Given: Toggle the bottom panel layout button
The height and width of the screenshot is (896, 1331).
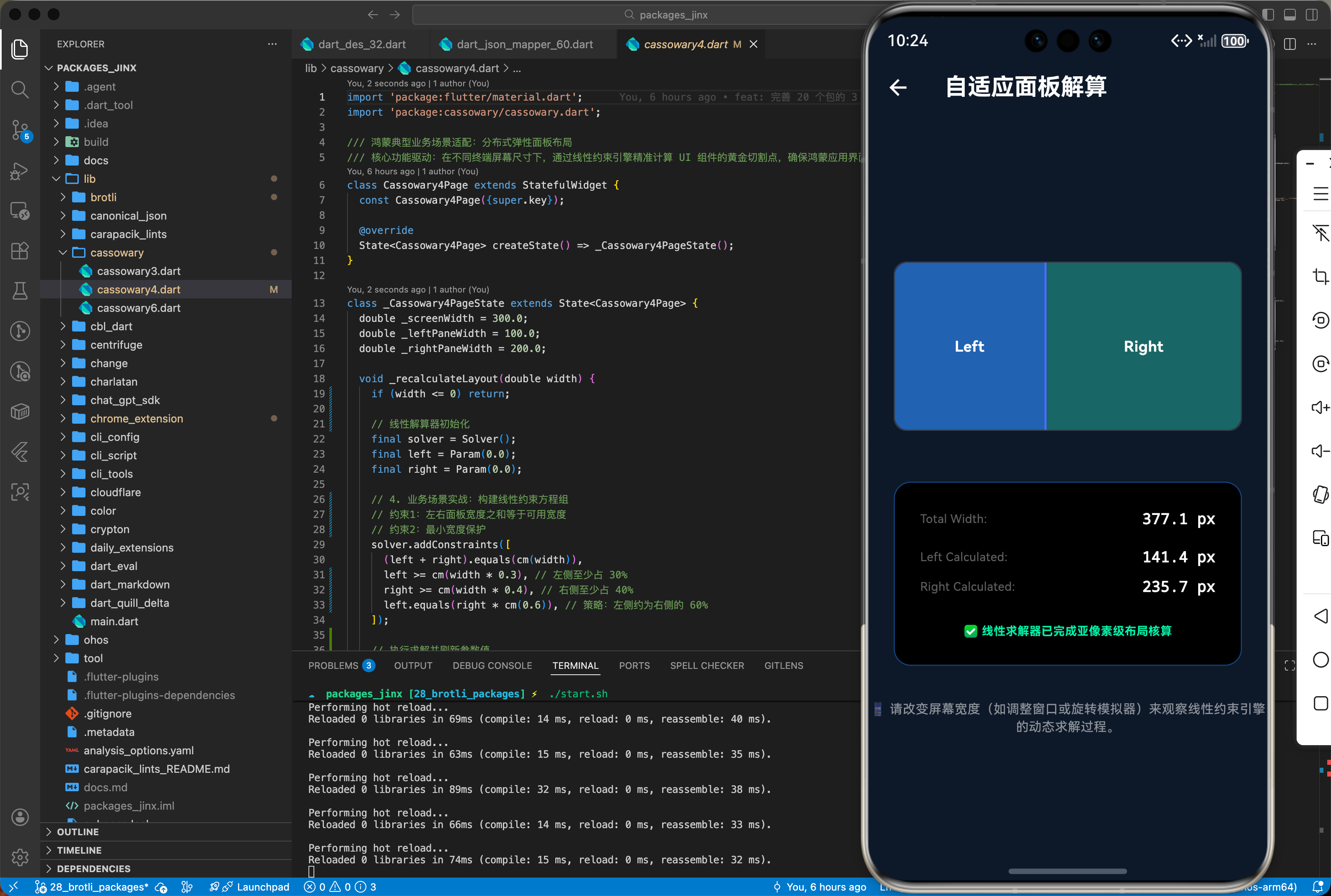Looking at the screenshot, I should (x=1290, y=15).
